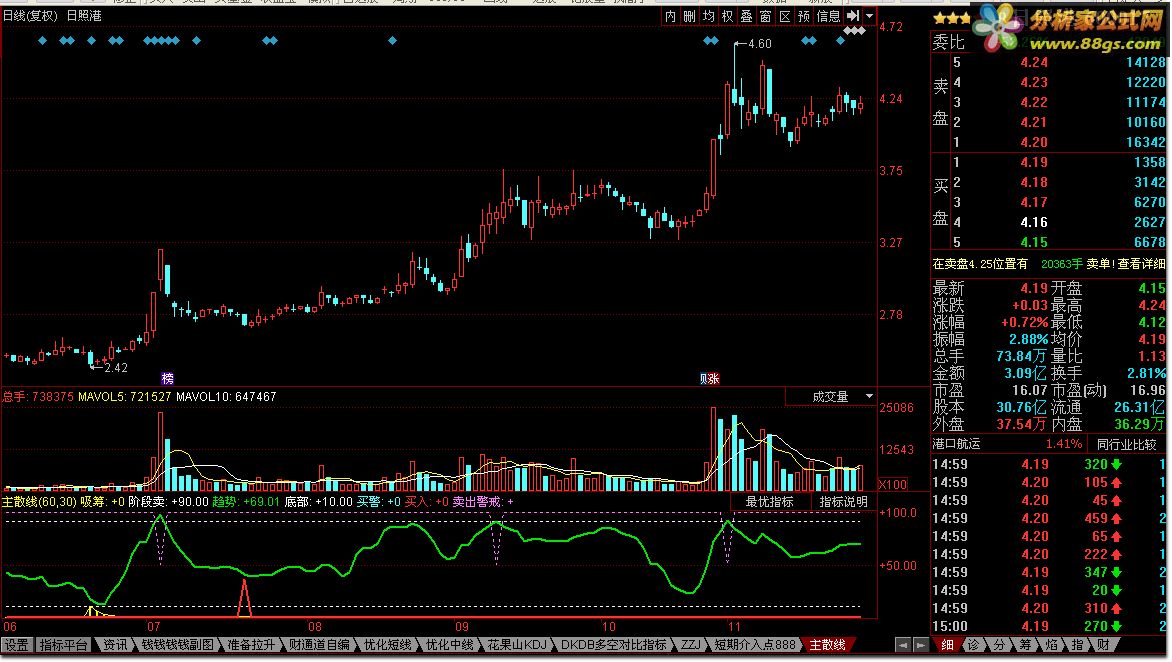The width and height of the screenshot is (1172, 662).
Task: Click the buy level 5 volume 6678
Action: click(1150, 242)
